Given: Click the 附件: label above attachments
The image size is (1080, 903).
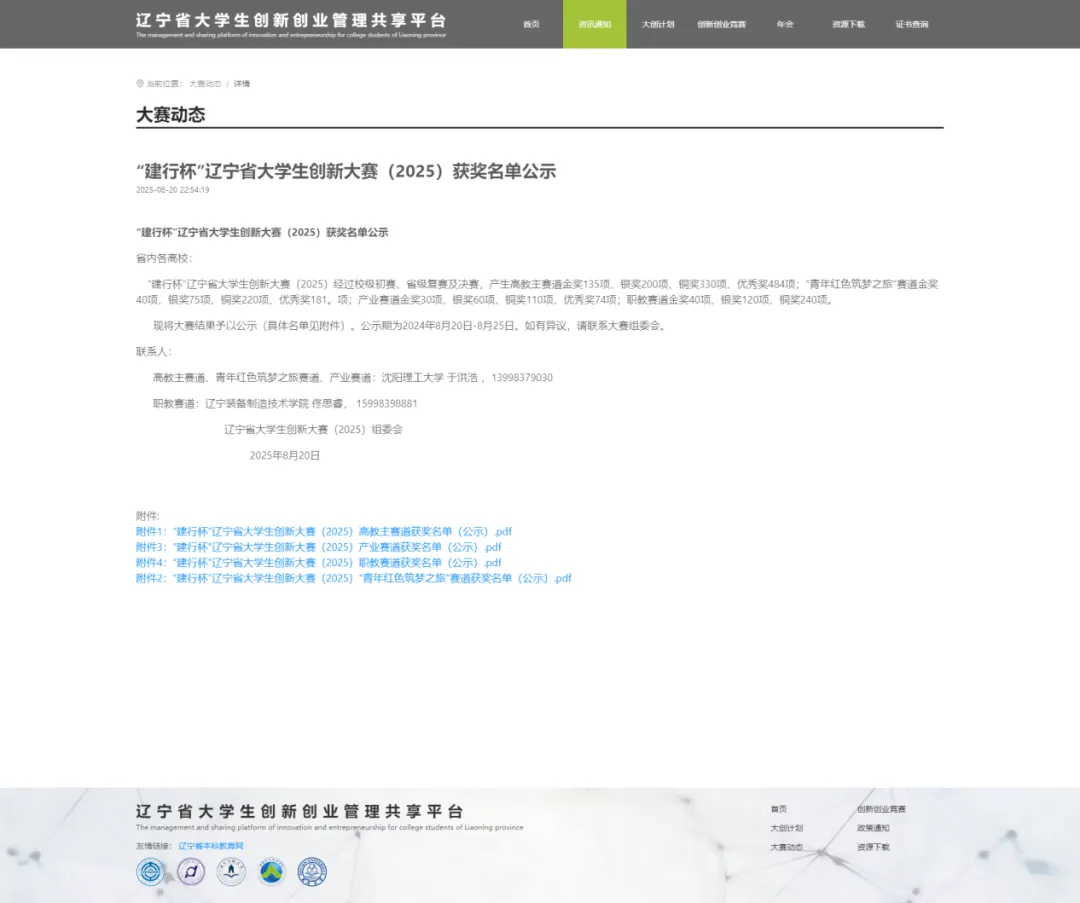Looking at the screenshot, I should (147, 516).
